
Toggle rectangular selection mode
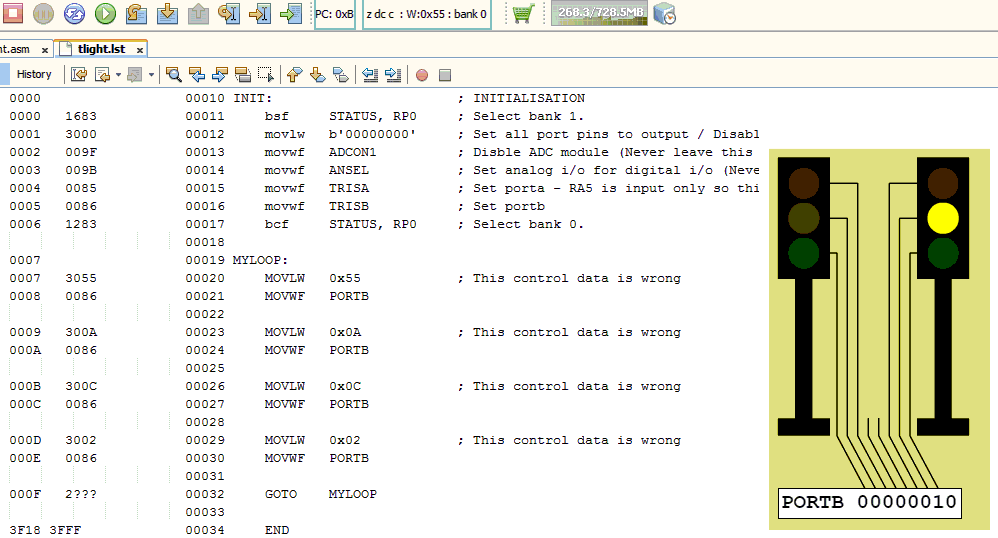(266, 75)
